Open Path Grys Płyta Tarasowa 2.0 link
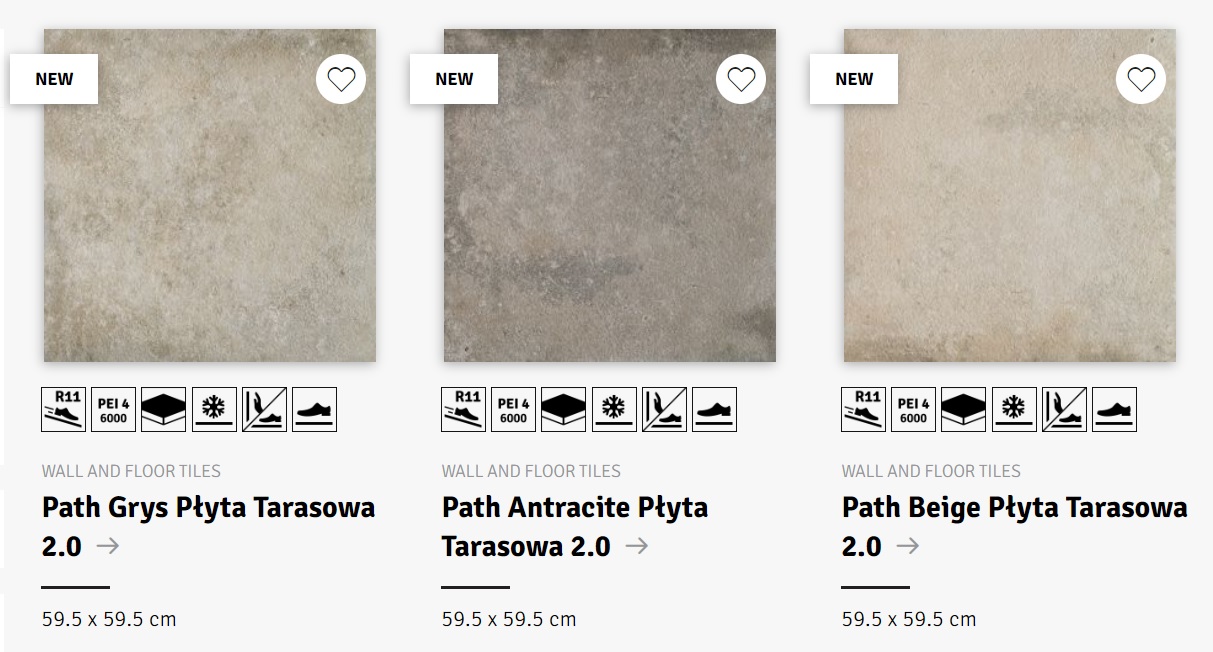Screen dimensions: 1213x652 coord(208,508)
